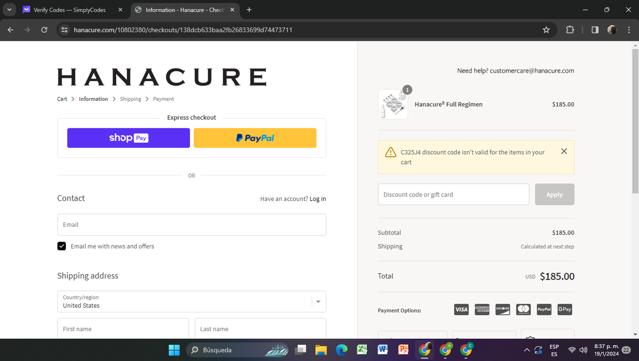
Task: Click the PayPal payment option icon
Action: [x=544, y=310]
